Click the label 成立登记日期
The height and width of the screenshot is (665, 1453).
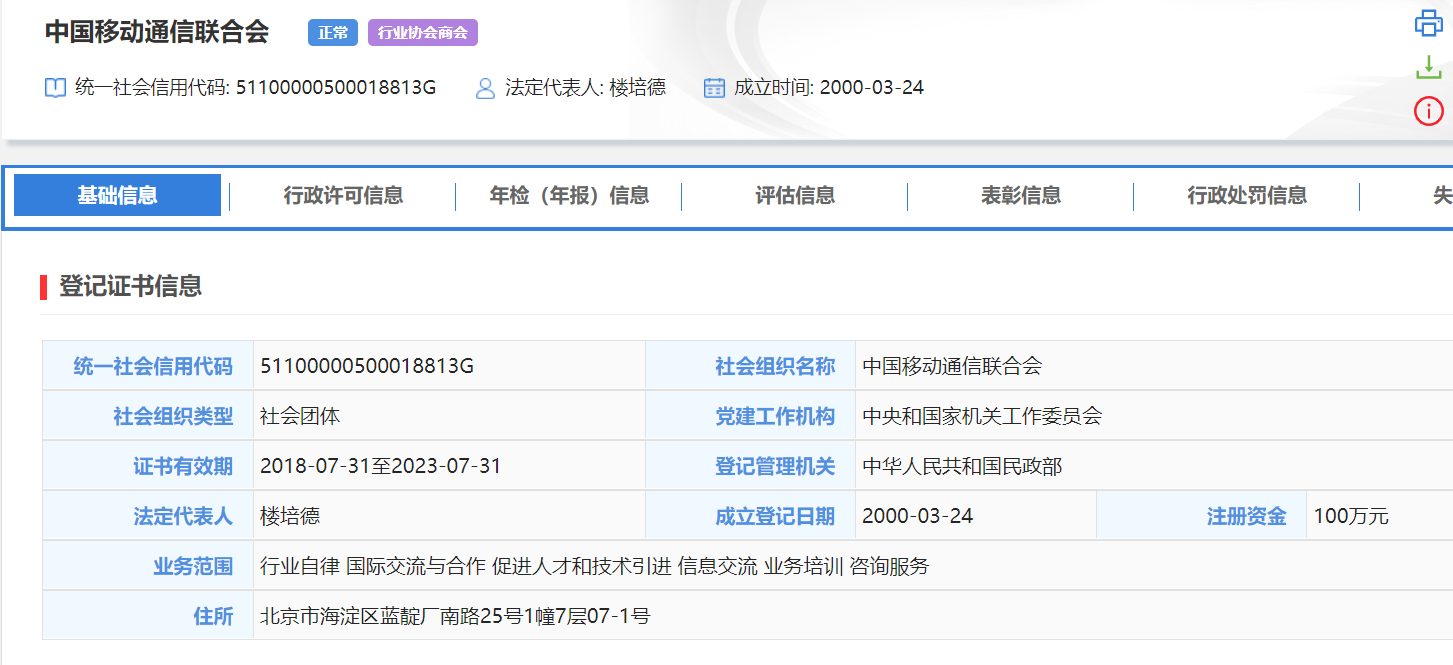(x=775, y=516)
